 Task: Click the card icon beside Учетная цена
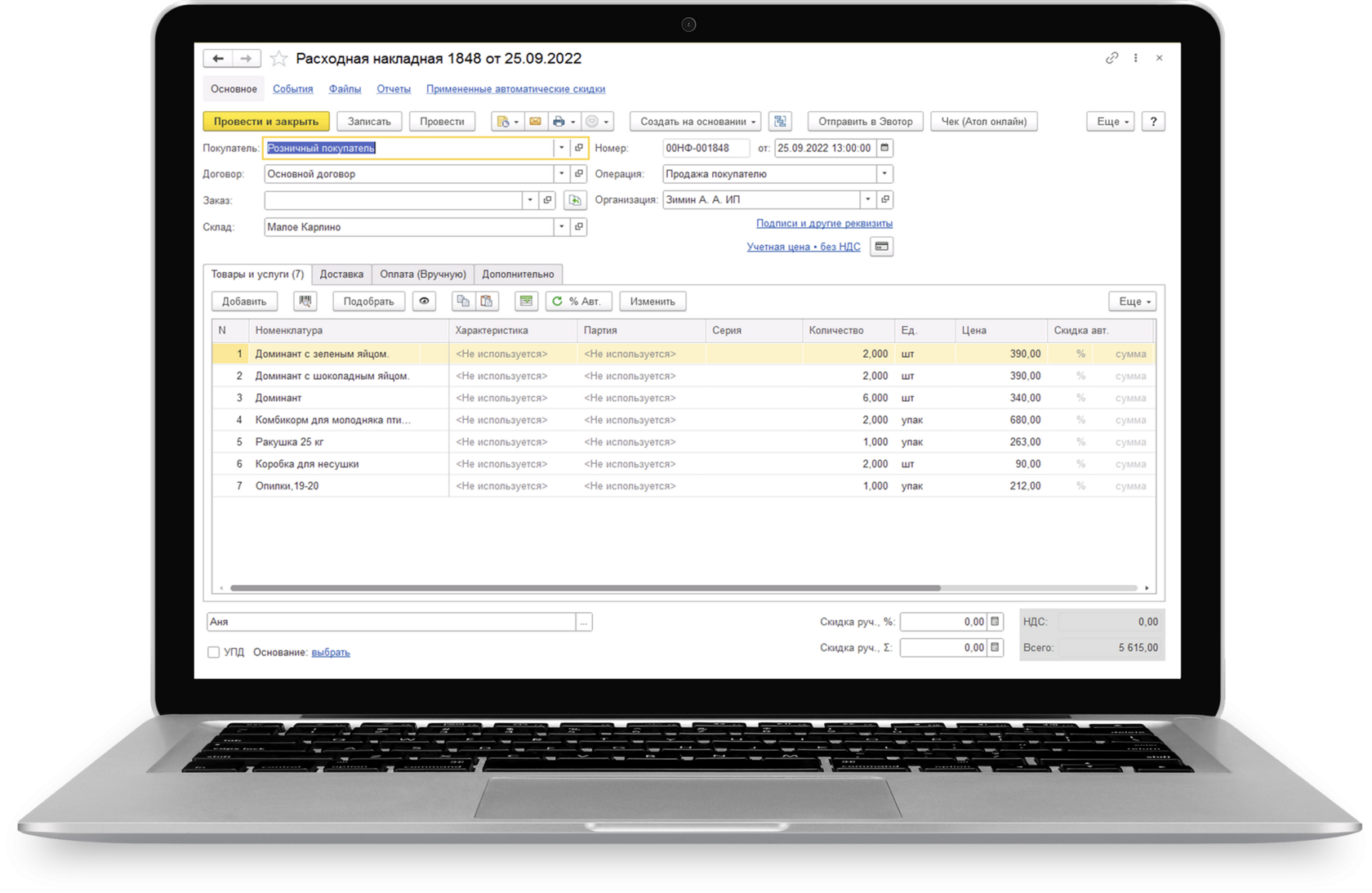(x=881, y=247)
